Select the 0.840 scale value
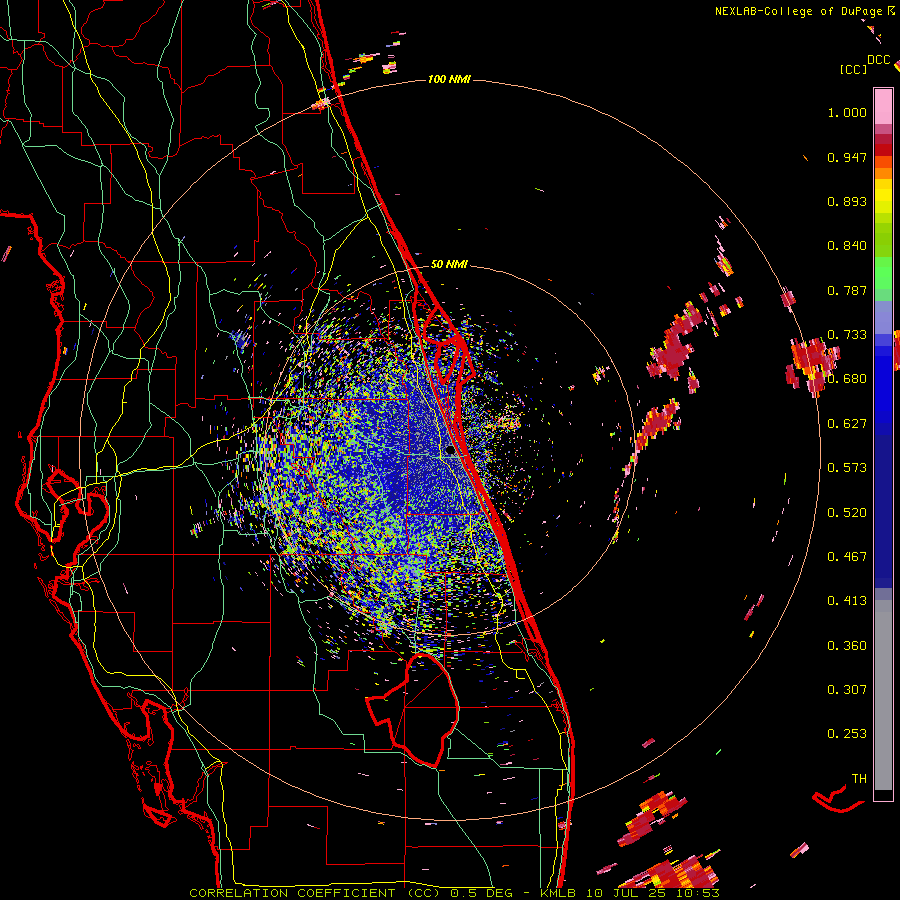This screenshot has width=900, height=900. click(x=847, y=246)
